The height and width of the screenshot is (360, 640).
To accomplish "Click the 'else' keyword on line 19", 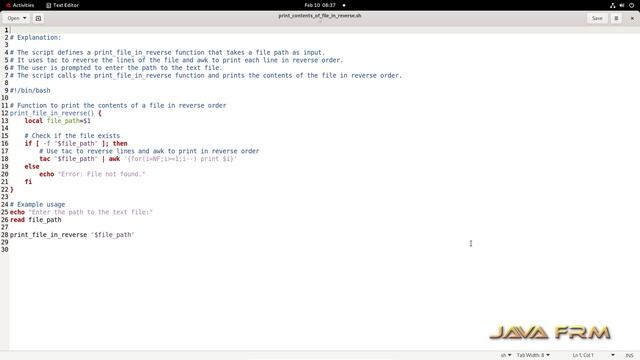I will coord(32,166).
